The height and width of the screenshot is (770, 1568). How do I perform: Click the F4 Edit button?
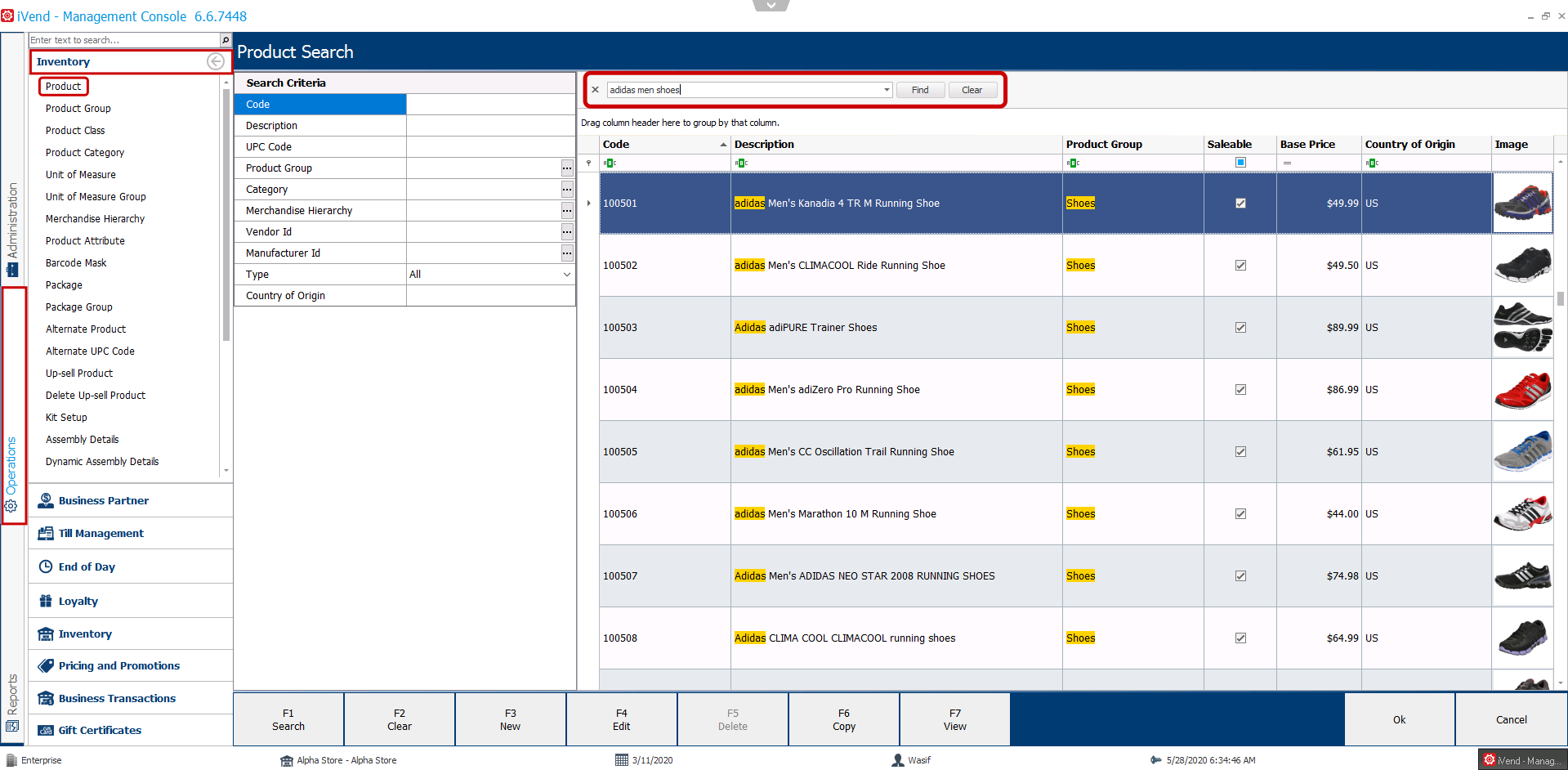pyautogui.click(x=622, y=719)
